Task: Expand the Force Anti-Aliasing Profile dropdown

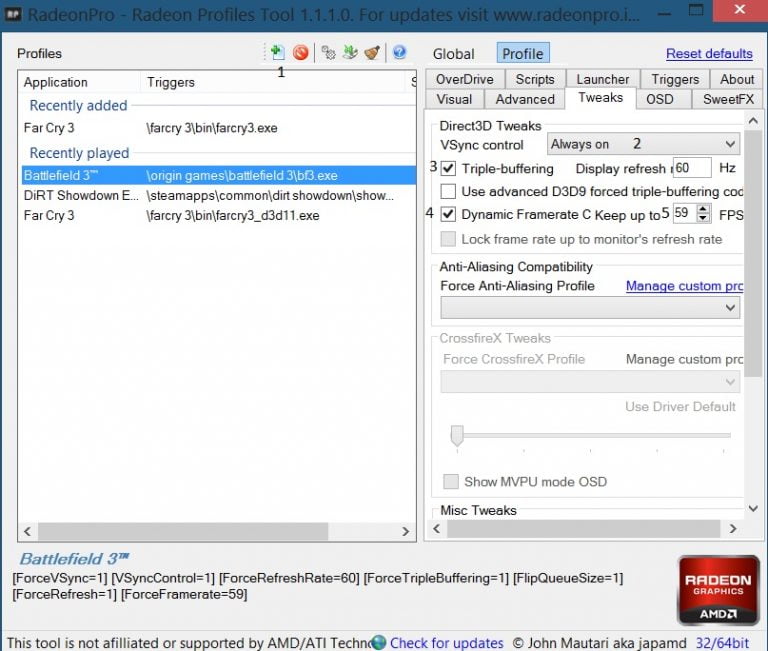Action: coord(590,308)
